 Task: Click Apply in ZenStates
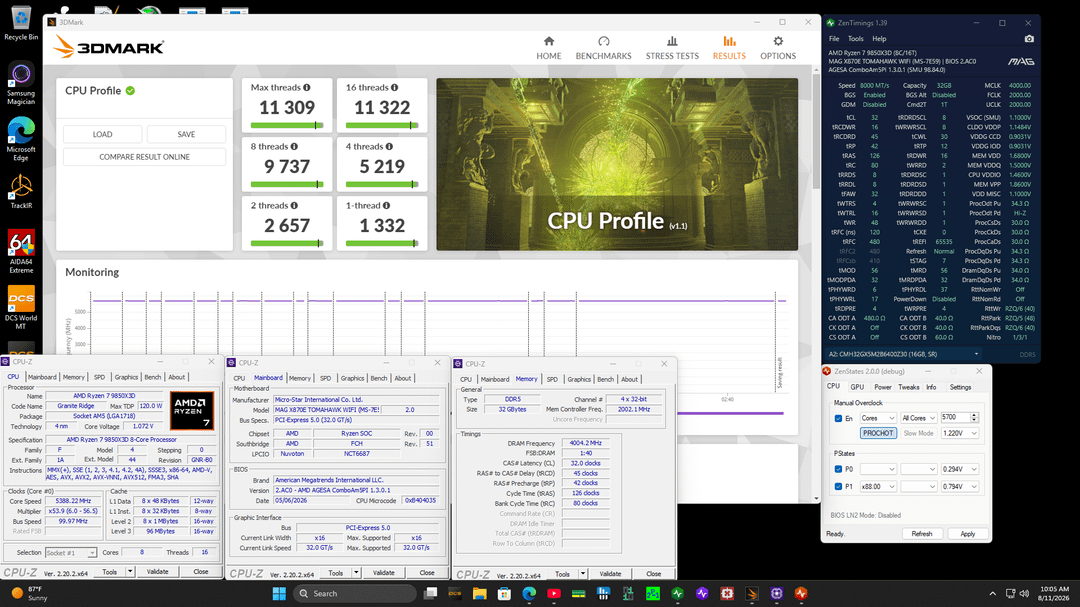[x=967, y=534]
